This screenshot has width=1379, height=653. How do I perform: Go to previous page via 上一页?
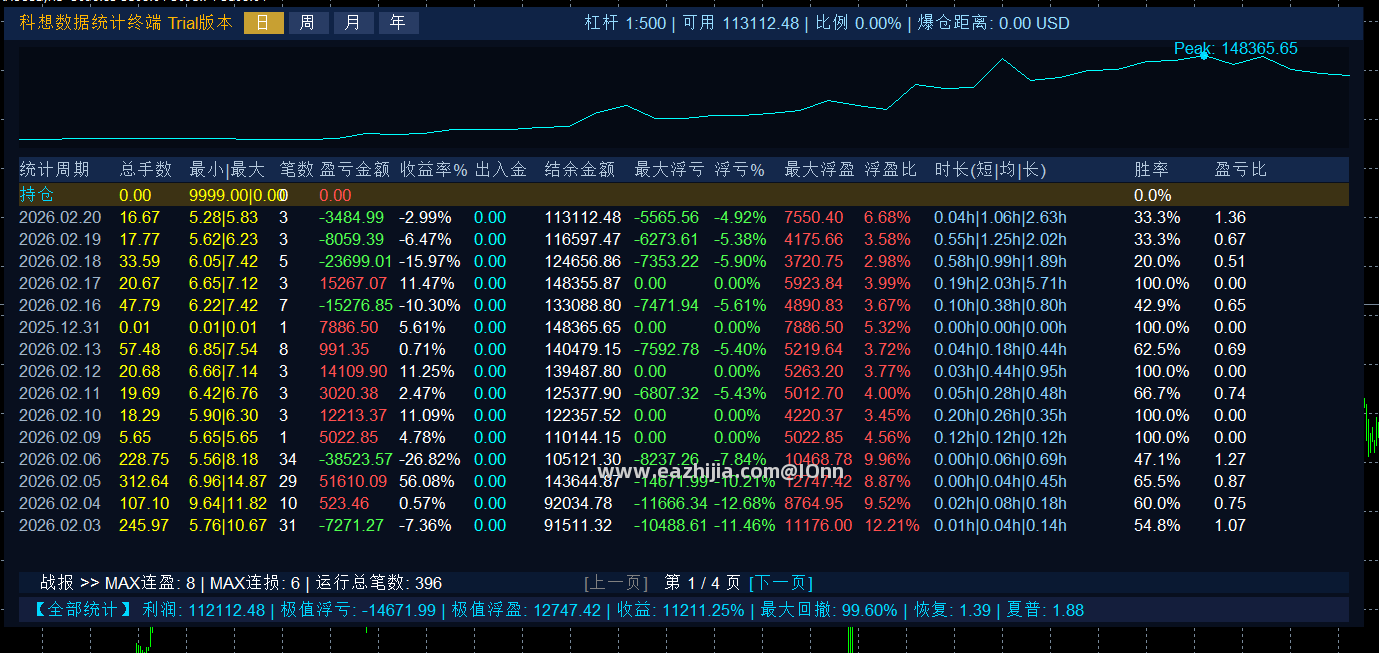click(615, 582)
